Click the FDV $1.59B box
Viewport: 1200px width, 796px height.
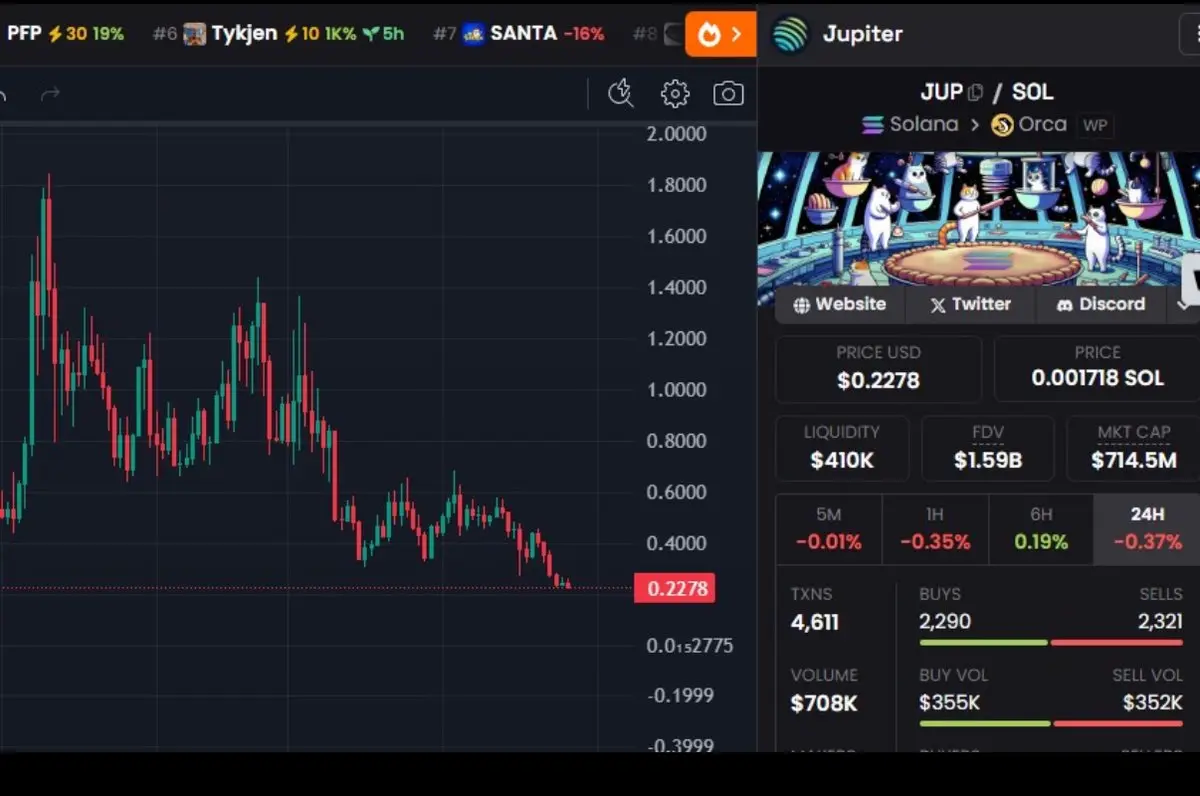[x=988, y=448]
